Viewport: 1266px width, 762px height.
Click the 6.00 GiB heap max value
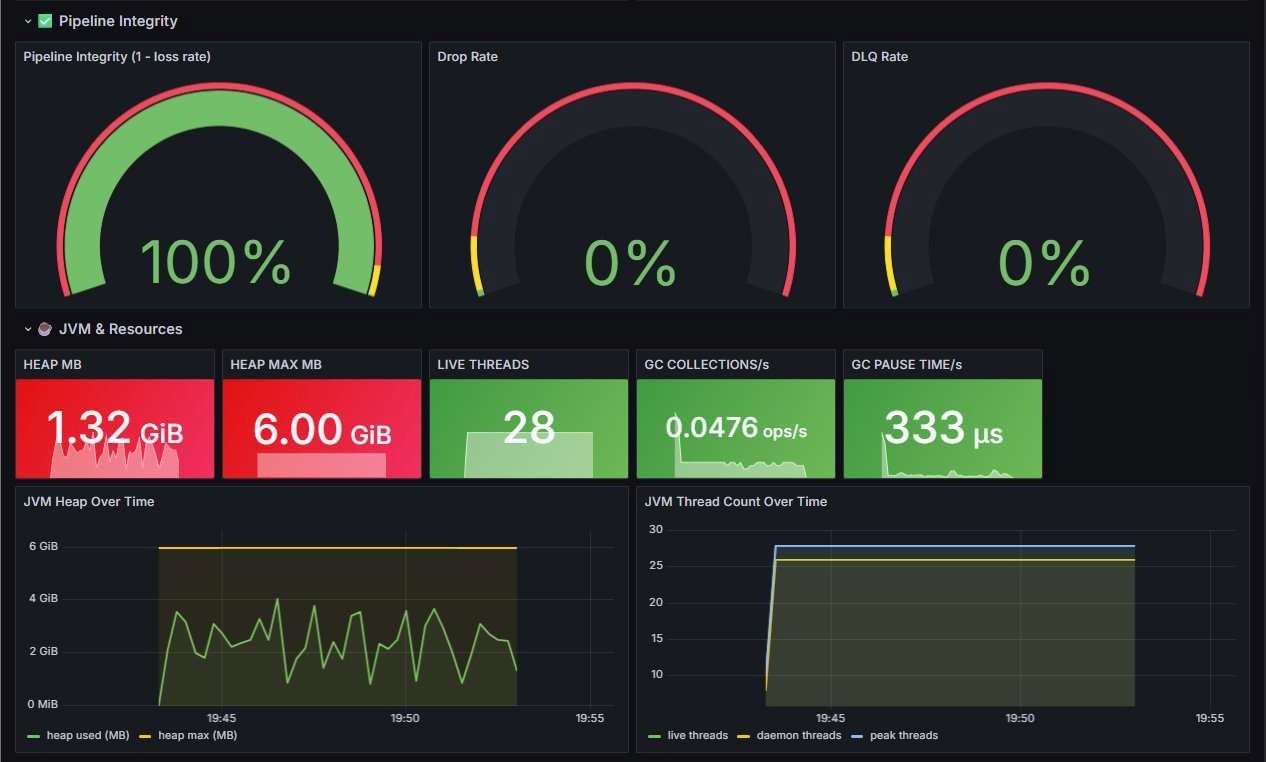pyautogui.click(x=322, y=429)
